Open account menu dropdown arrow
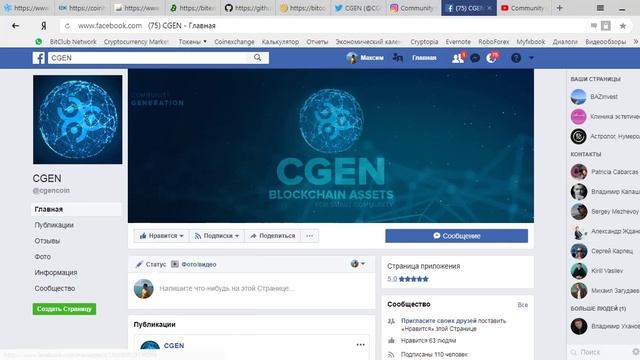 point(531,58)
